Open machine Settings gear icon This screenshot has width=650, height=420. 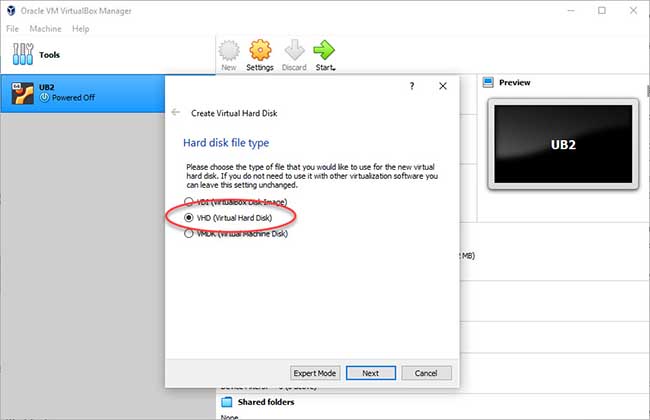point(260,50)
